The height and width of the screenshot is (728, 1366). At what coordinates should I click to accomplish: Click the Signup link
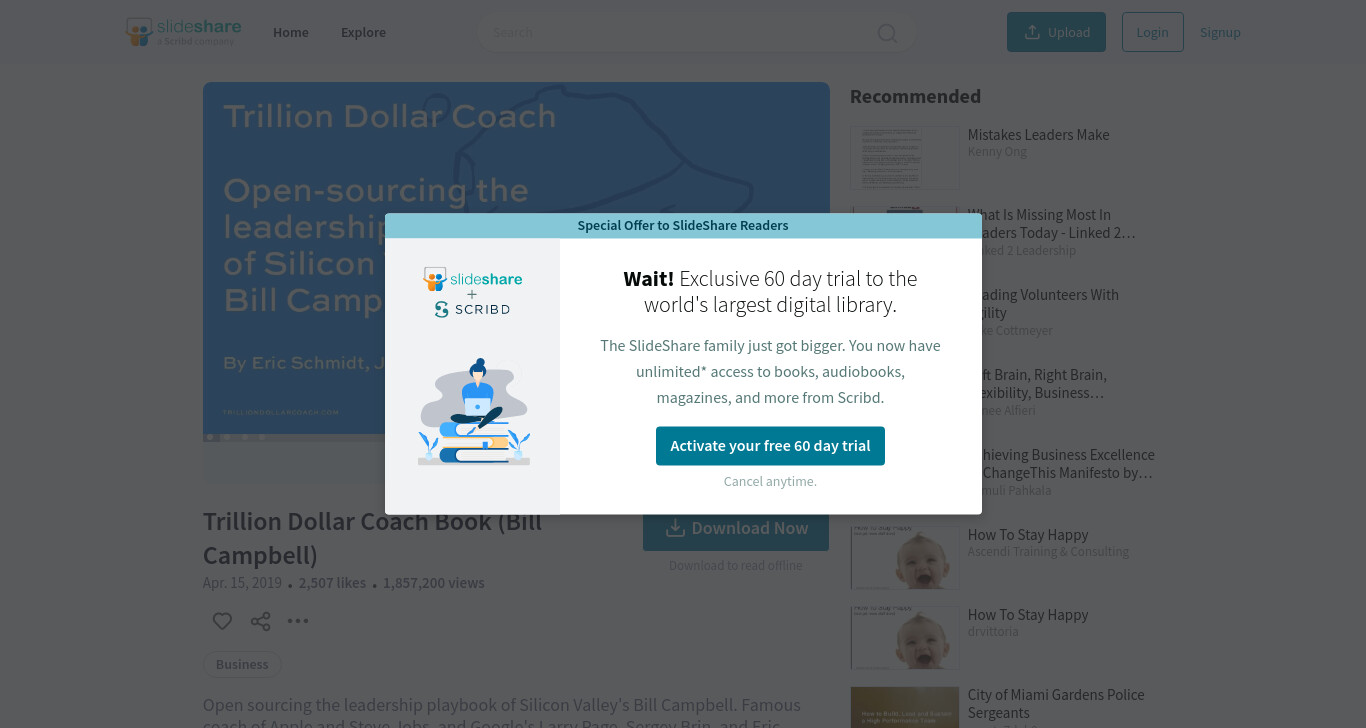1220,32
